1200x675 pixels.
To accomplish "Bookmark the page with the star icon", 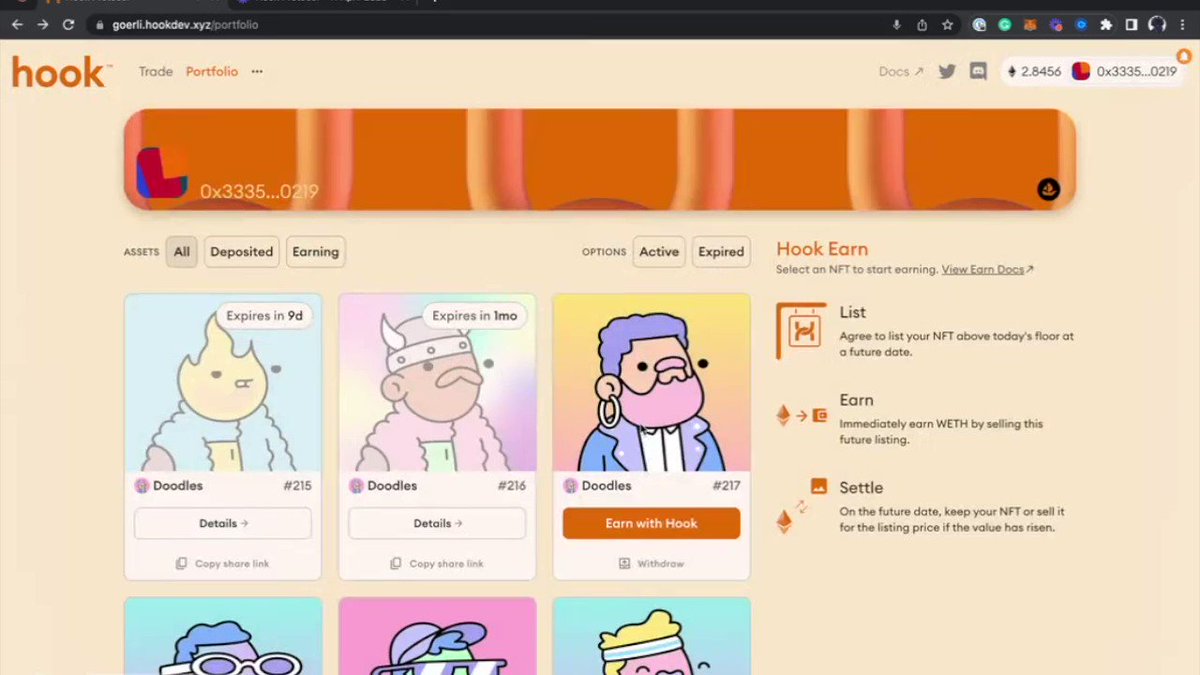I will tap(947, 25).
